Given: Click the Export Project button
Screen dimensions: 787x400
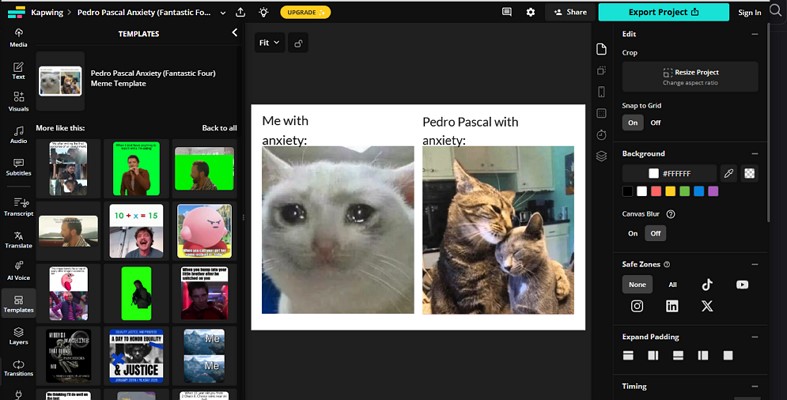Looking at the screenshot, I should point(664,12).
